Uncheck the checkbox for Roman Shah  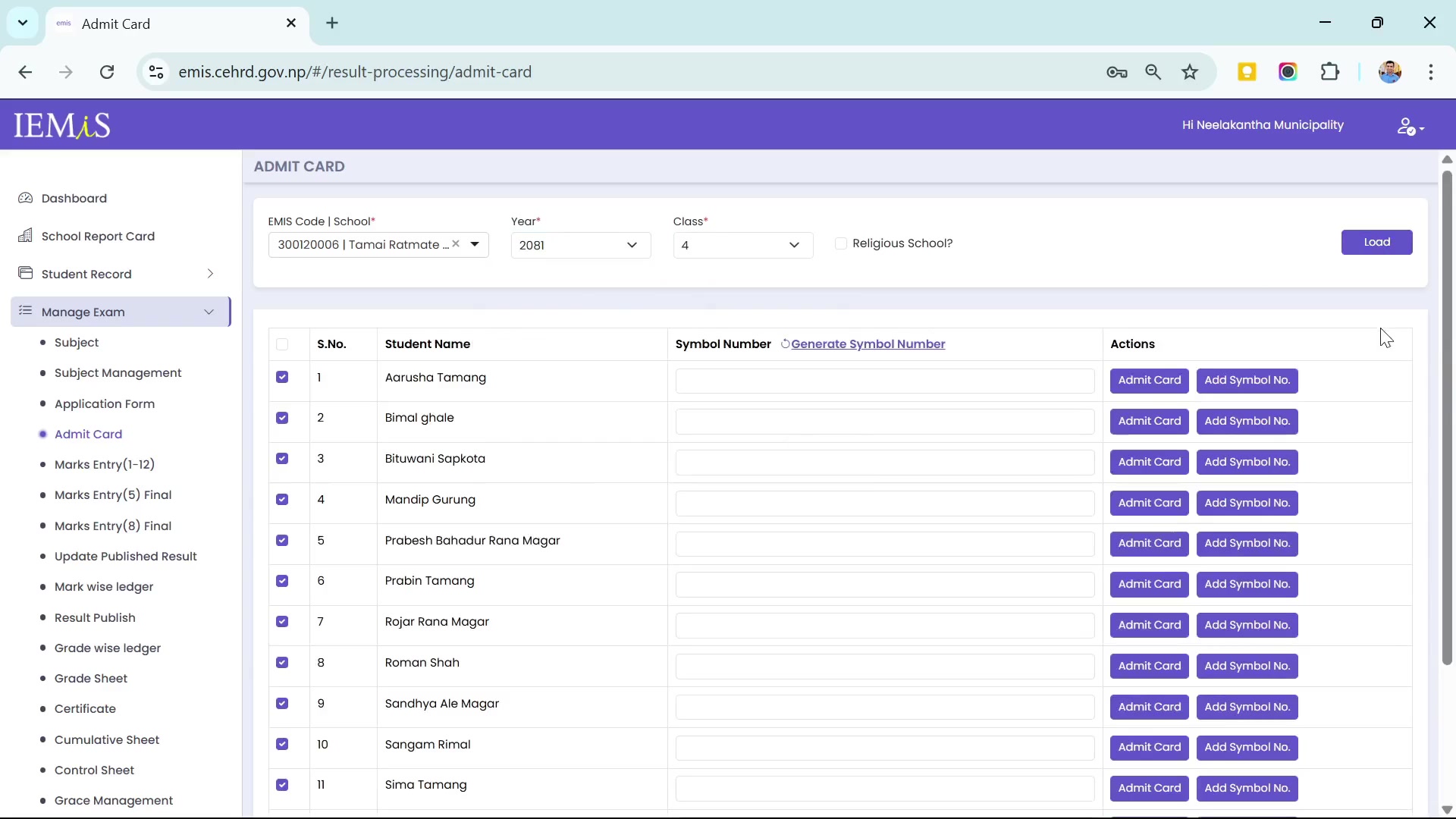click(x=282, y=663)
